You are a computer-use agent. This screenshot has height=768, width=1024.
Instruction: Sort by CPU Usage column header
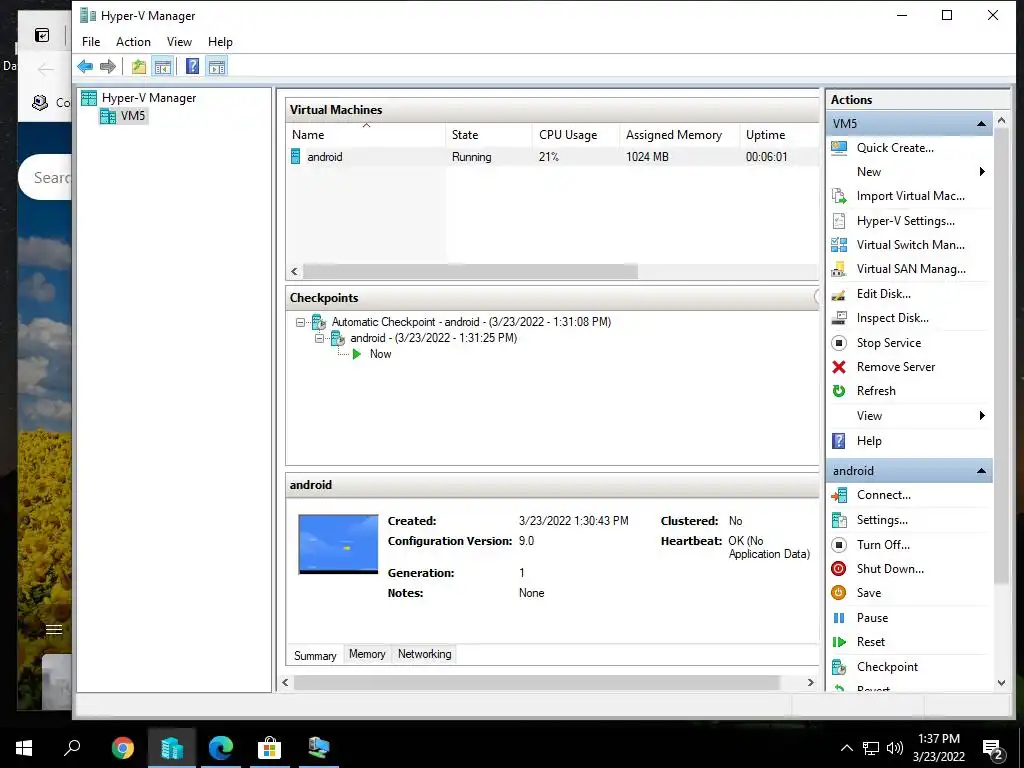tap(575, 135)
